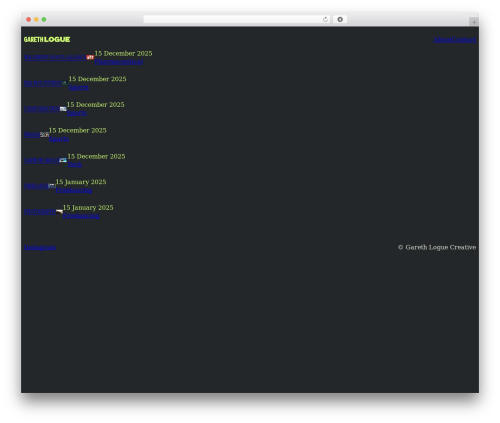Click the Freelancing category under Photography post

(x=81, y=216)
